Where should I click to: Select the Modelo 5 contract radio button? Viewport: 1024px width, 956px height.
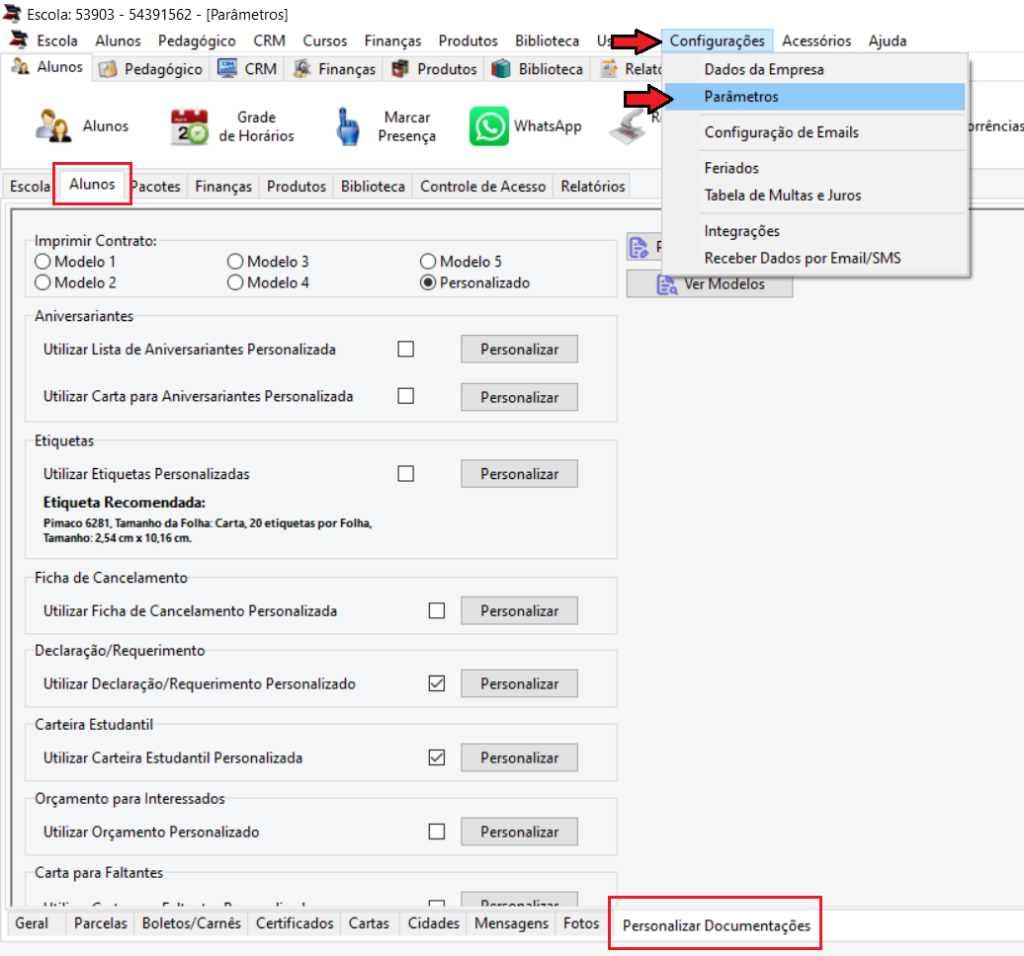[x=428, y=261]
